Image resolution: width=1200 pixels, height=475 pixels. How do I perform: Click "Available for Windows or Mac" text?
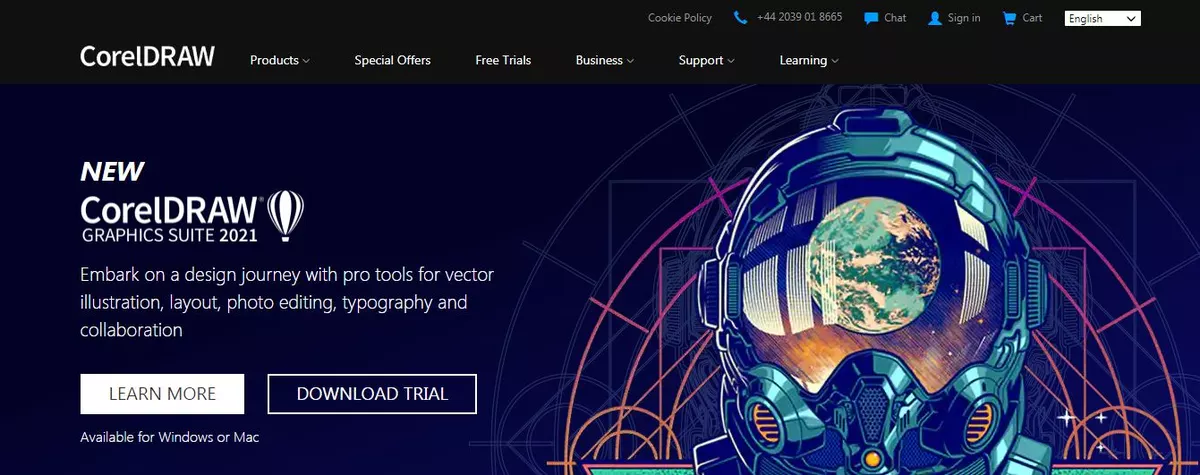(x=170, y=437)
